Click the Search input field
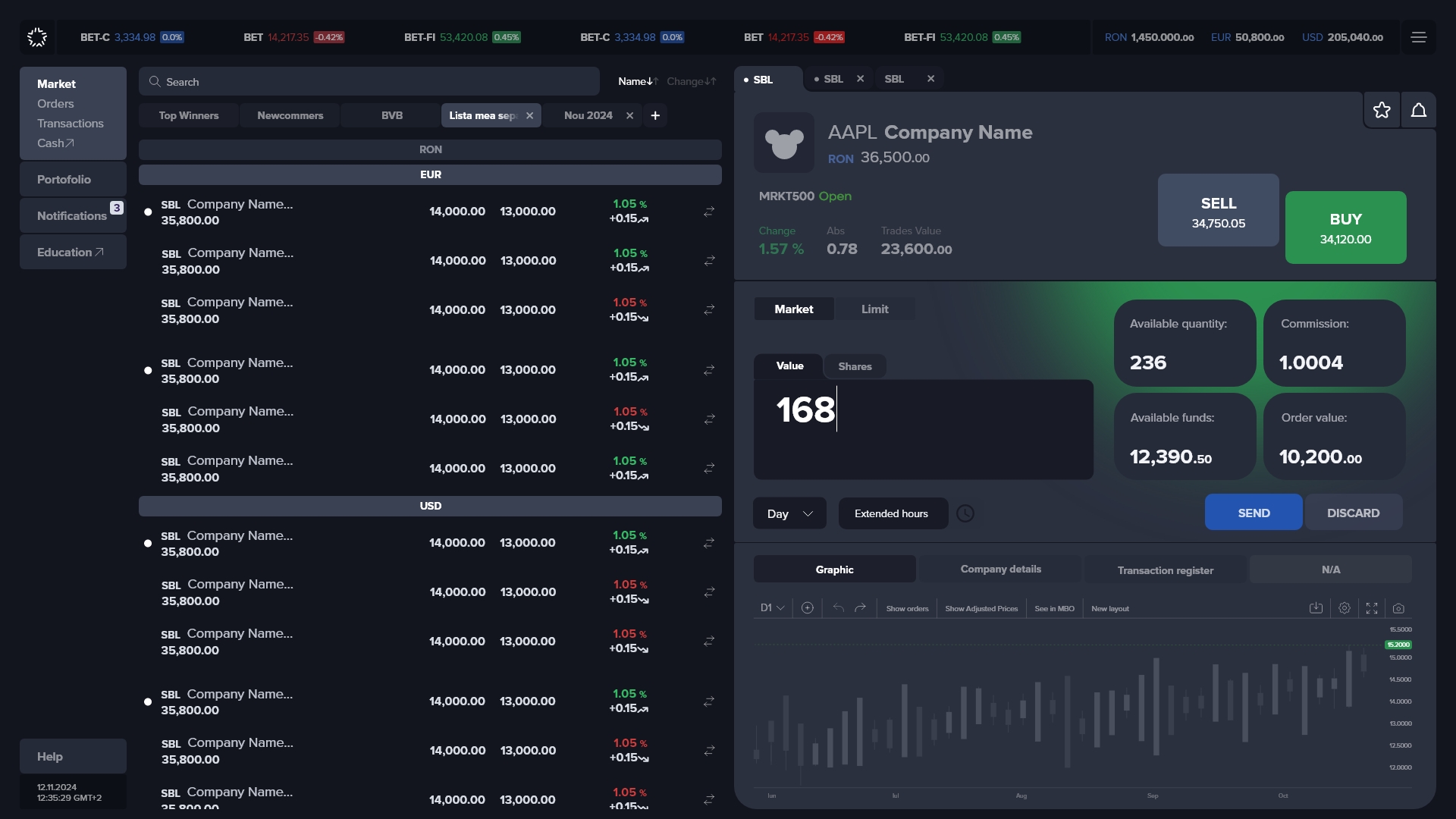 369,82
